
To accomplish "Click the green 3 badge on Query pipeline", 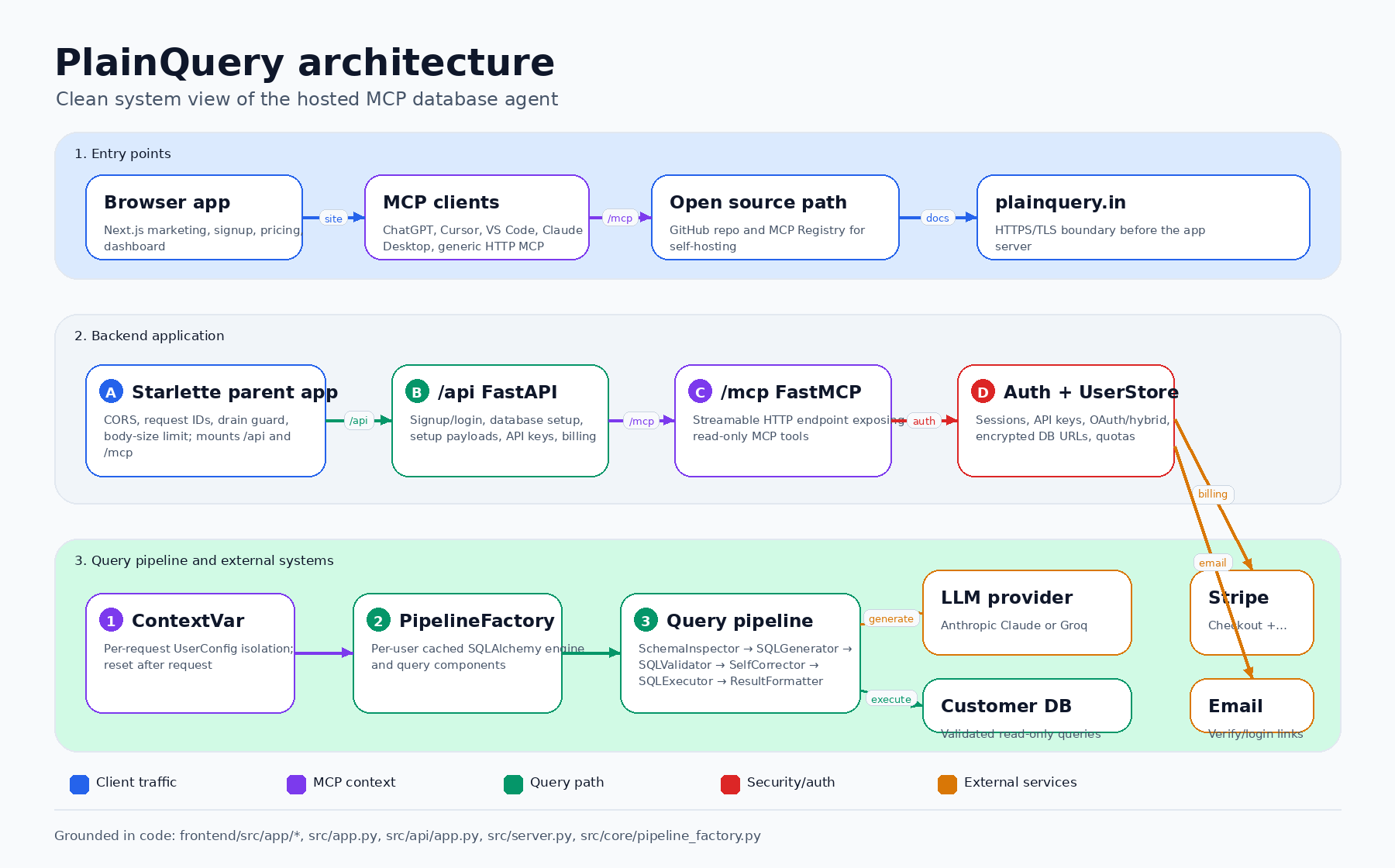I will point(646,620).
